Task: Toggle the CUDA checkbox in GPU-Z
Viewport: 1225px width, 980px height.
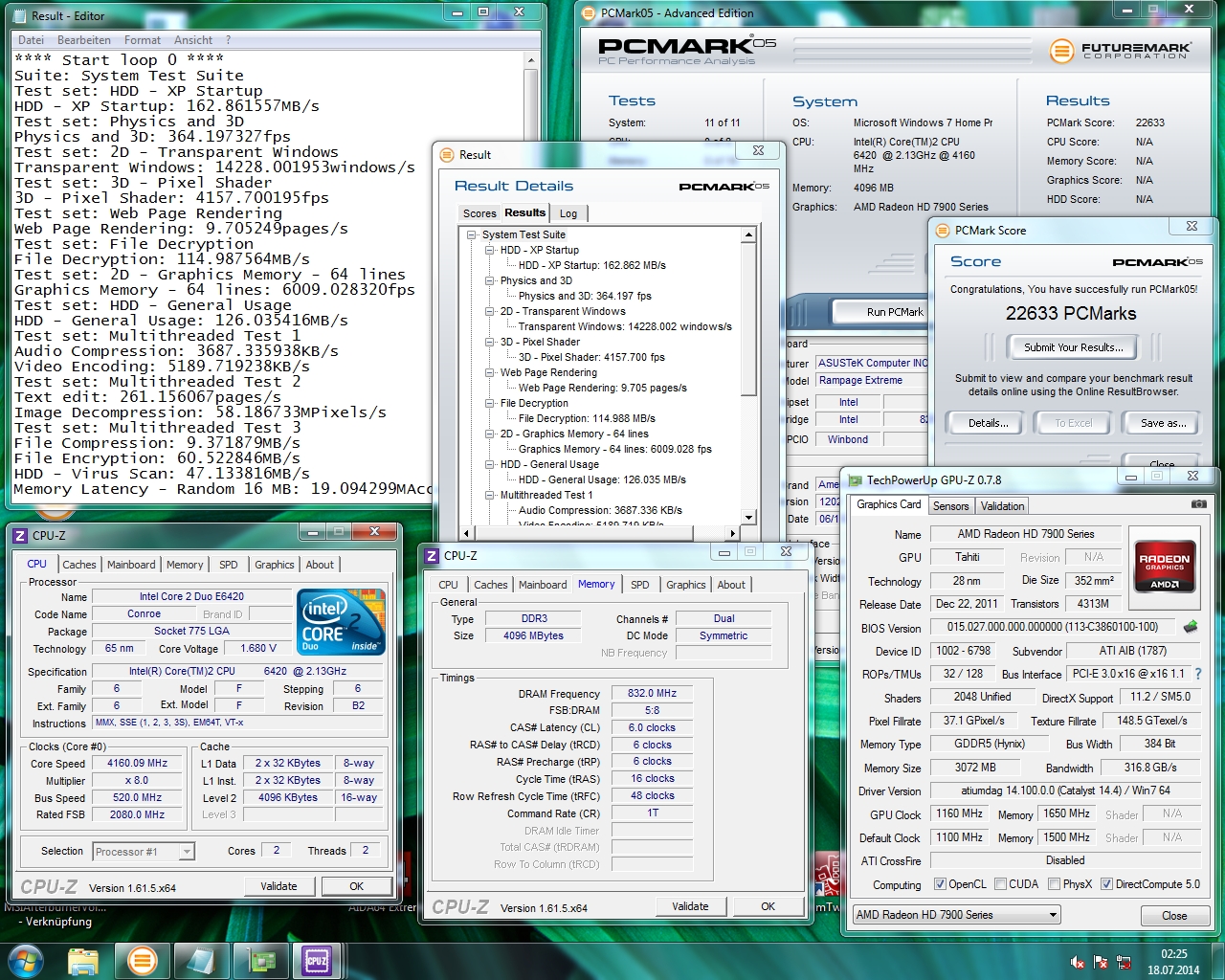Action: coord(1000,884)
